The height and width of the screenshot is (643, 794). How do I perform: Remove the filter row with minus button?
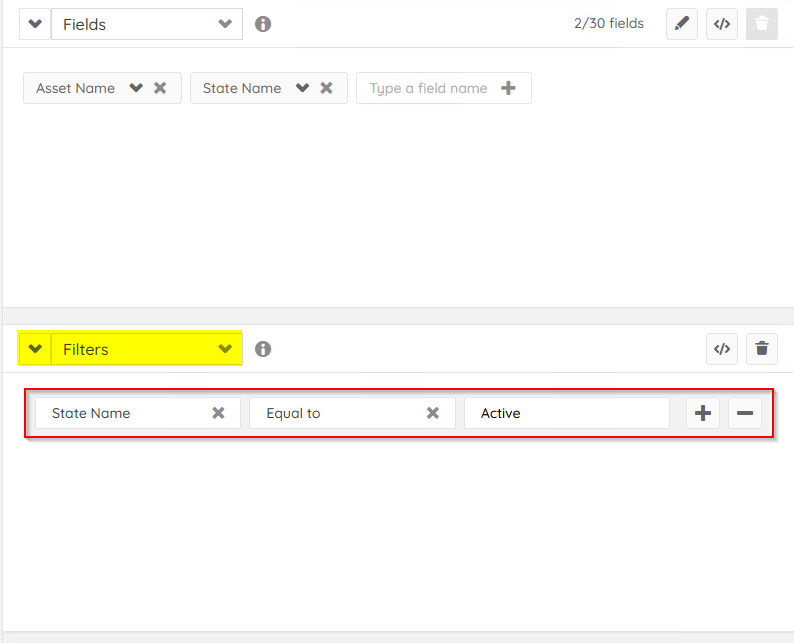click(745, 413)
